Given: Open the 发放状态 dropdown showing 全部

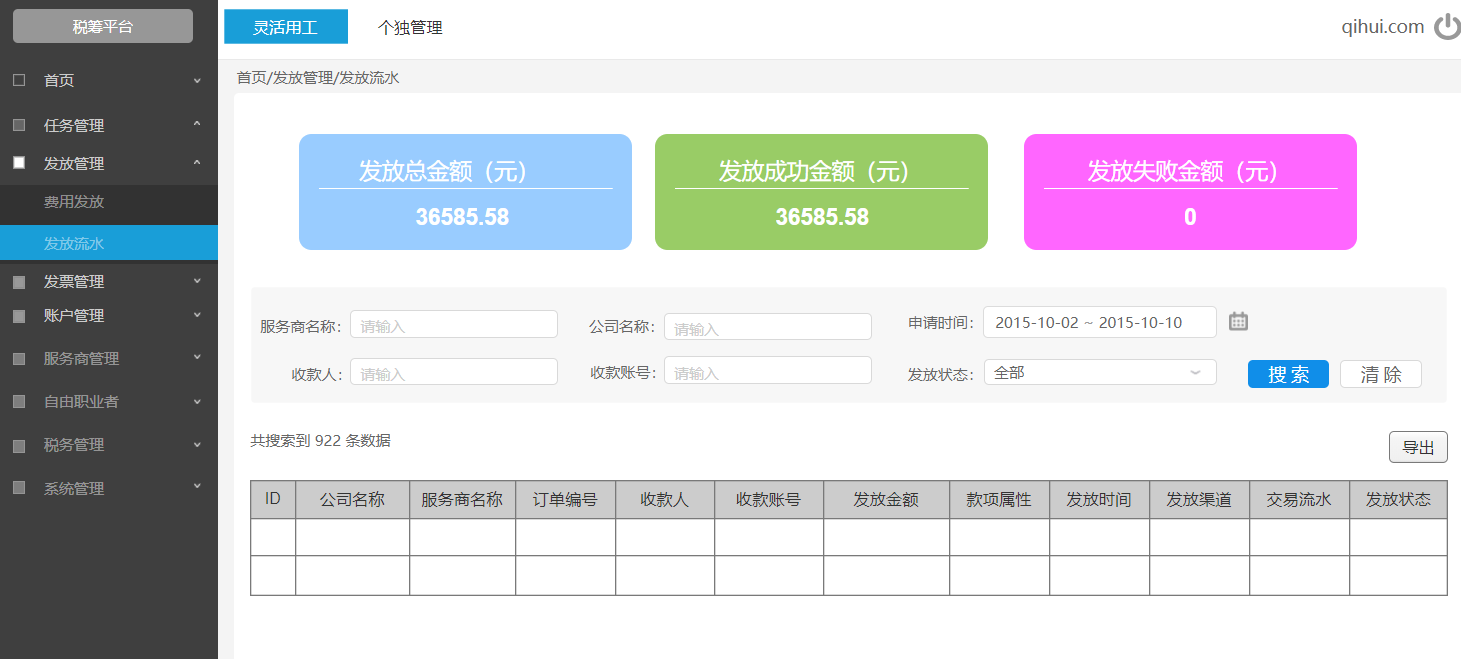Looking at the screenshot, I should tap(1100, 372).
